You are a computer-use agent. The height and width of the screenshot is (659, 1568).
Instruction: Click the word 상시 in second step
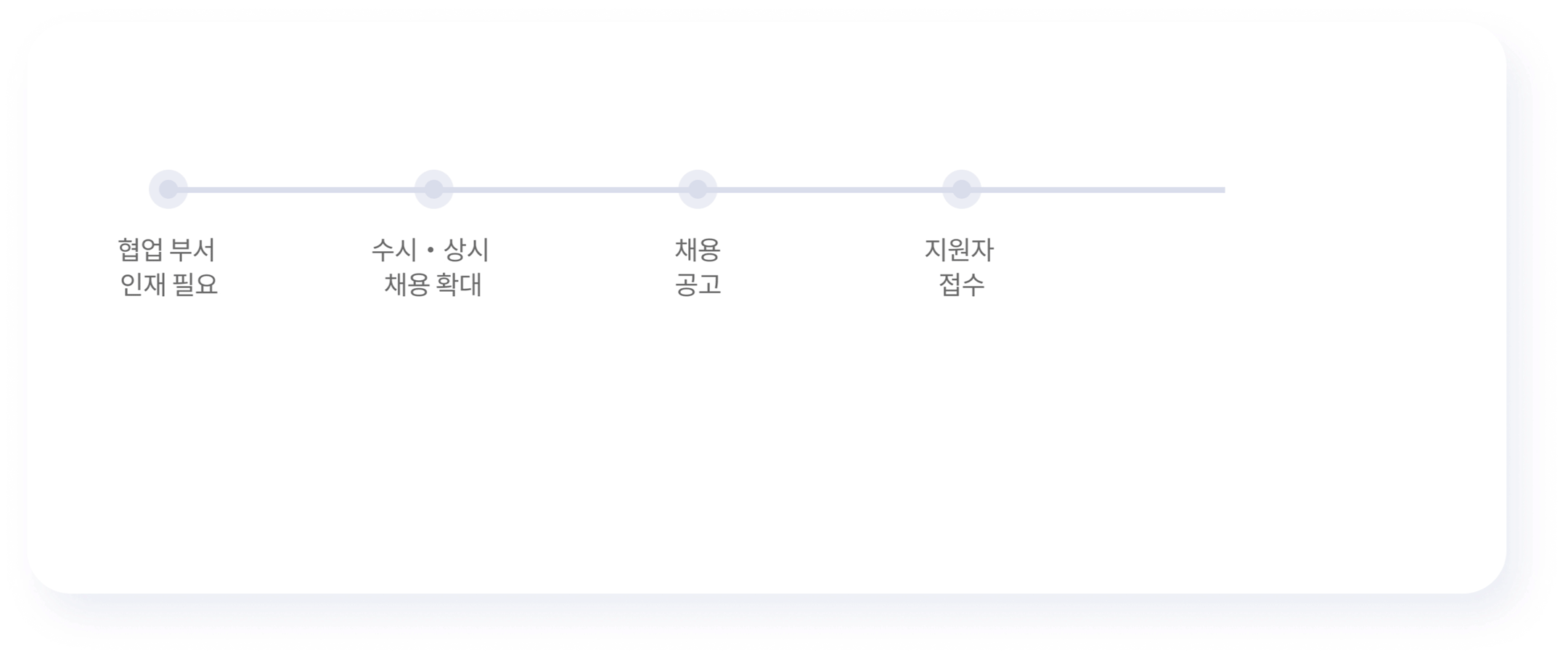[x=466, y=250]
